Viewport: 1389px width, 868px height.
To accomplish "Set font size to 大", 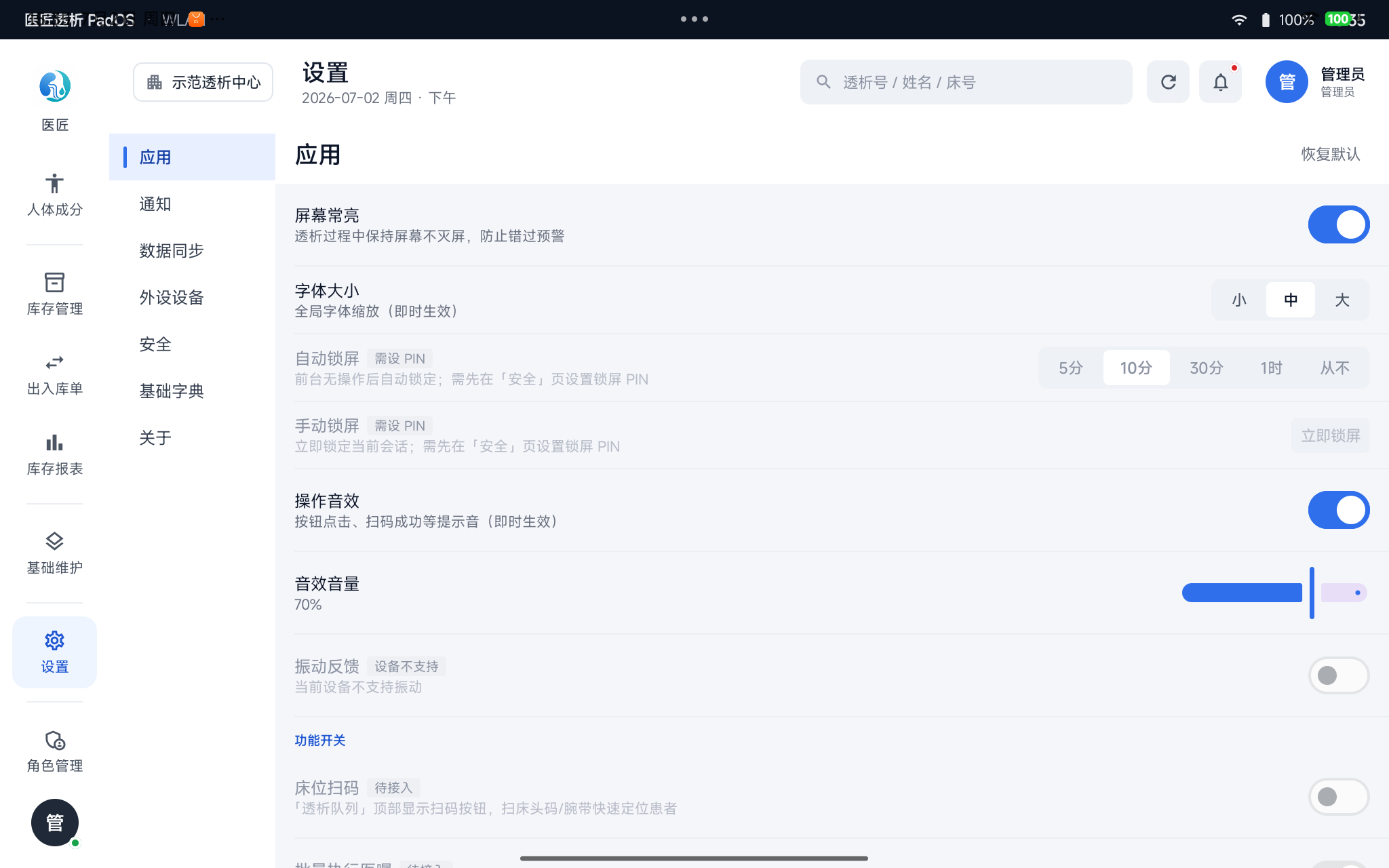I will tap(1342, 300).
